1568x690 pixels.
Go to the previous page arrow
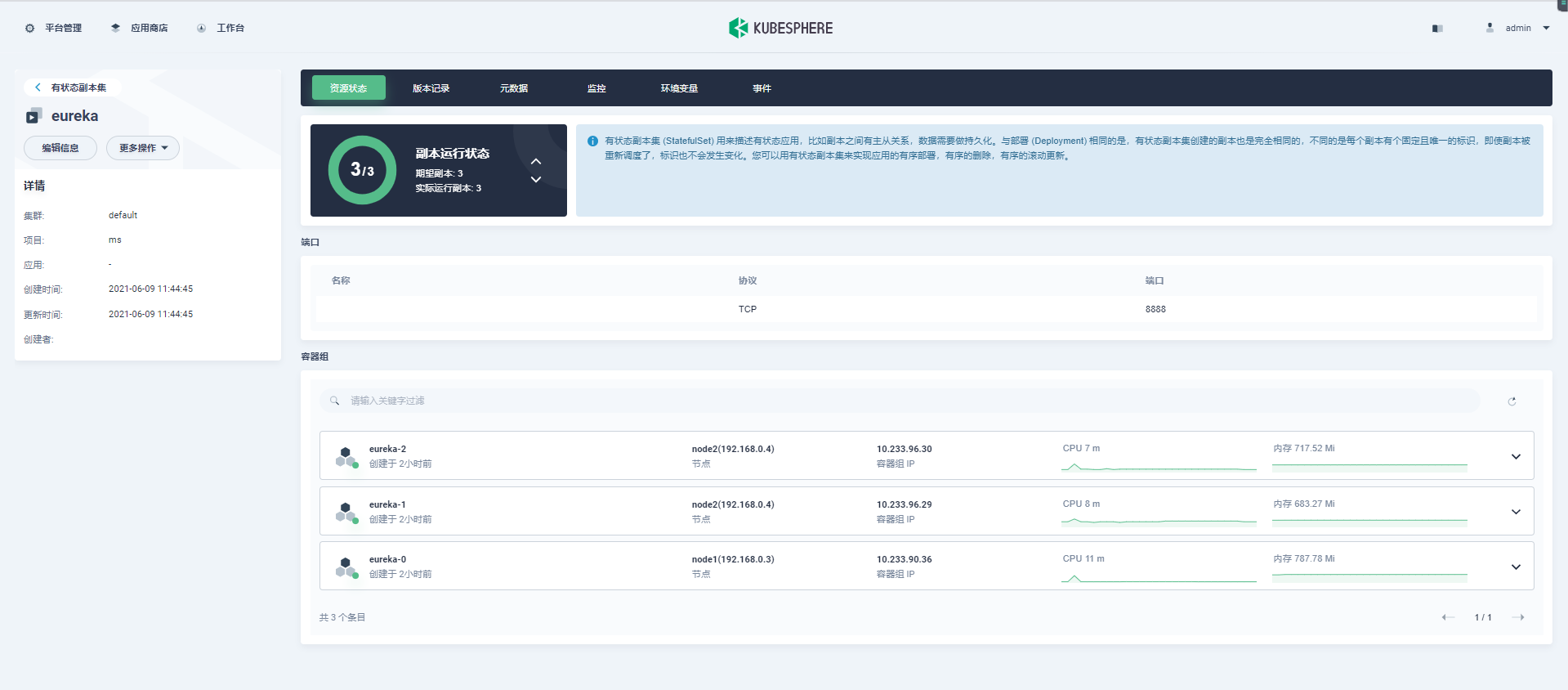(1448, 617)
